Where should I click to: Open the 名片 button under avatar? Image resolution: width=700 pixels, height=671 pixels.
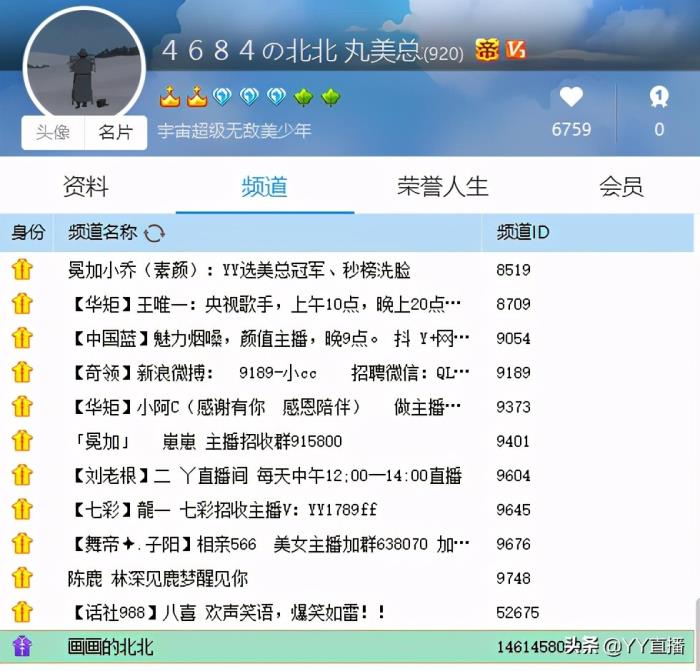tap(115, 132)
